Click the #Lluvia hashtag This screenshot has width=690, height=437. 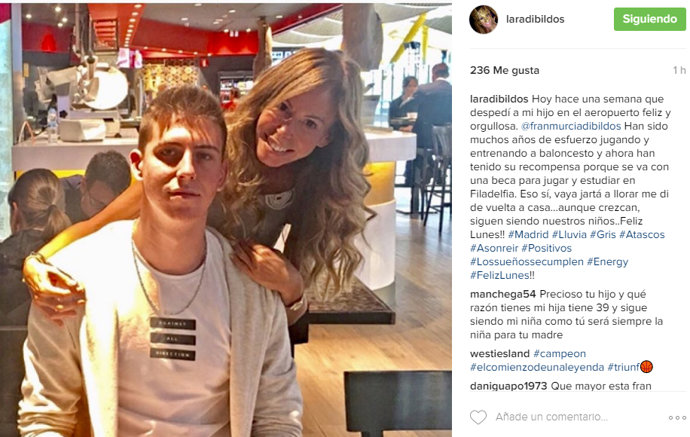tap(569, 235)
